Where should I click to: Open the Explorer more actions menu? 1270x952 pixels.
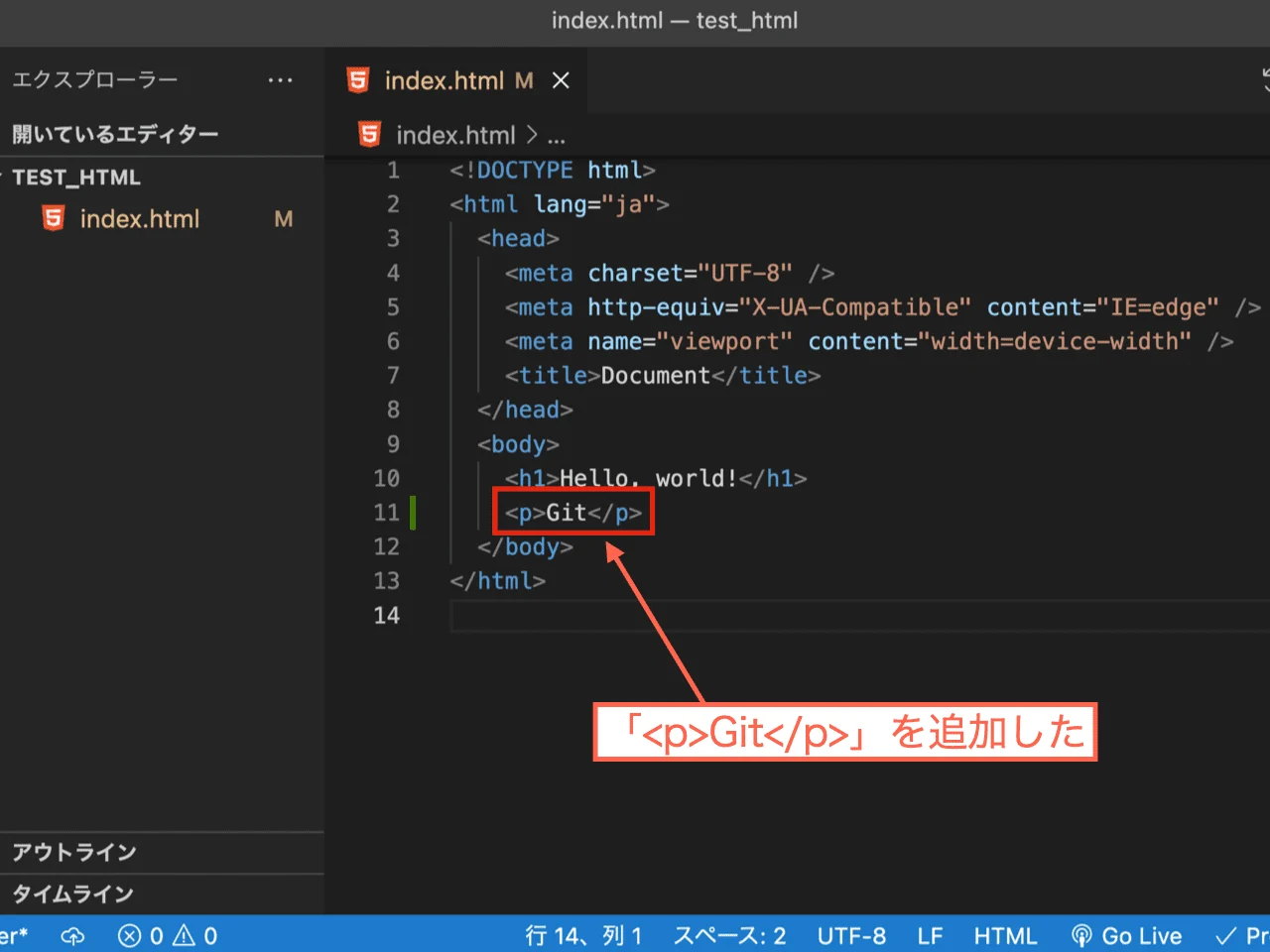click(281, 79)
